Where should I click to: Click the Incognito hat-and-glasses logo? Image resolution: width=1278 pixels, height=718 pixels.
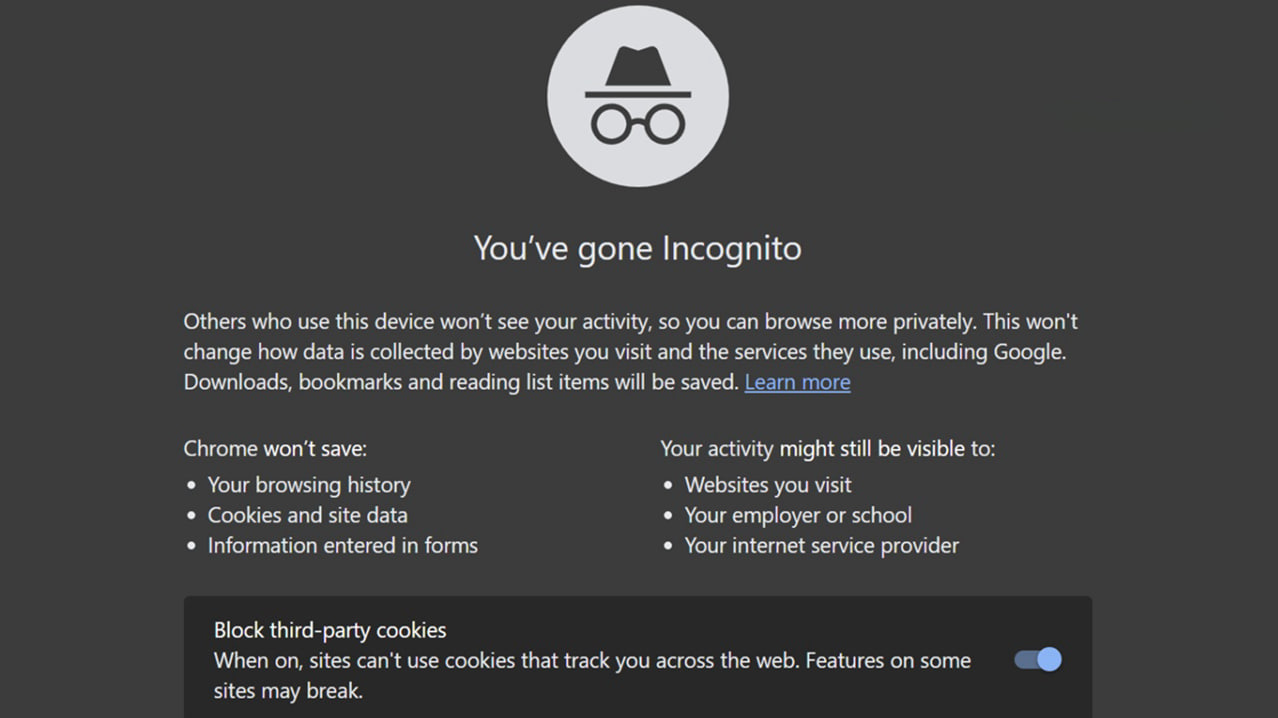pos(638,96)
